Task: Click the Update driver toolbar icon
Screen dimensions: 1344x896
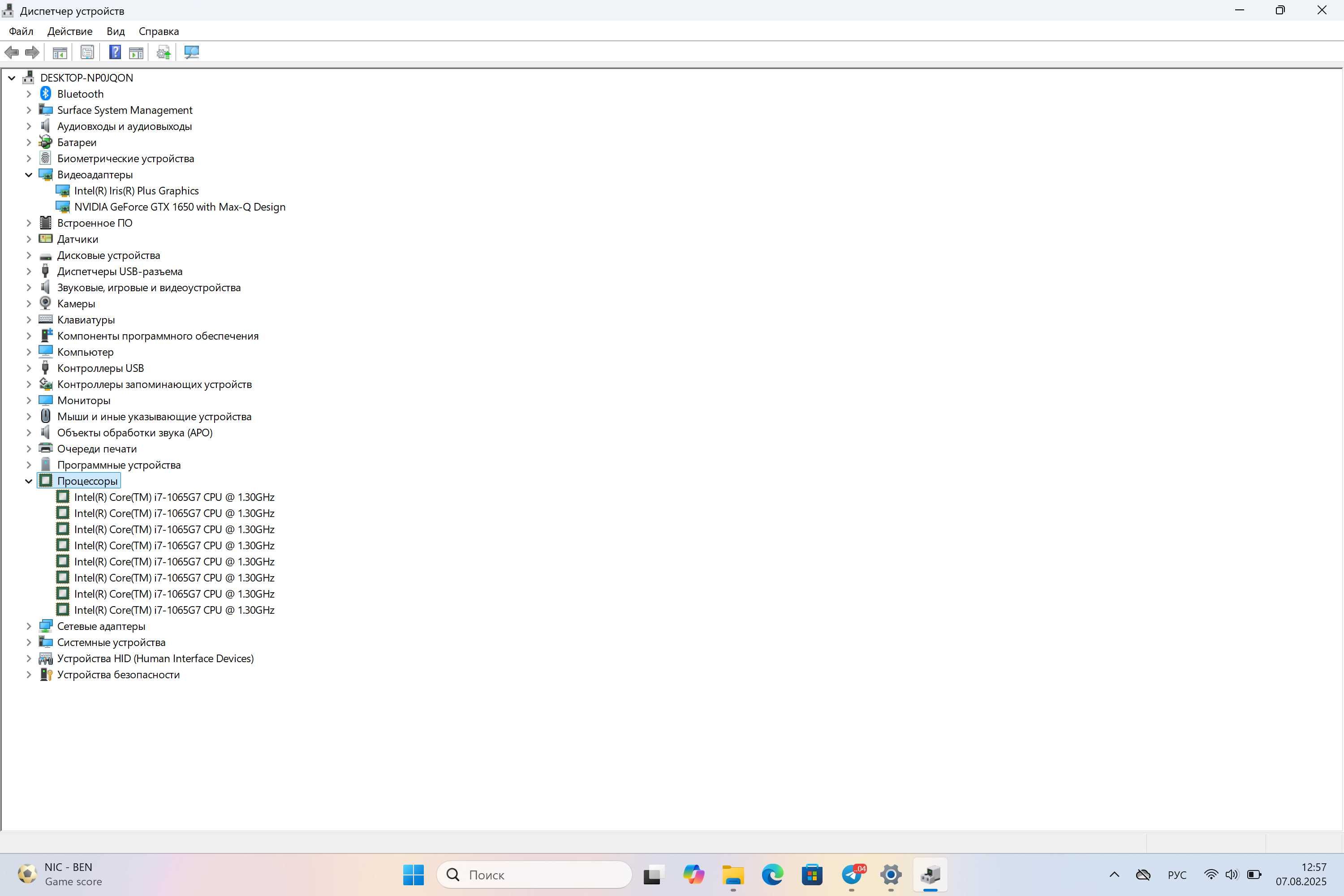Action: point(164,52)
